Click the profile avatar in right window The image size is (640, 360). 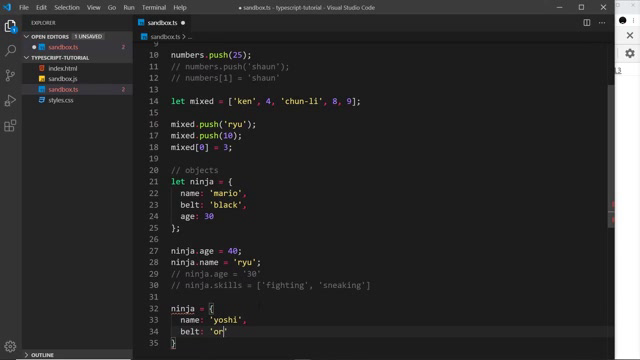tap(622, 20)
